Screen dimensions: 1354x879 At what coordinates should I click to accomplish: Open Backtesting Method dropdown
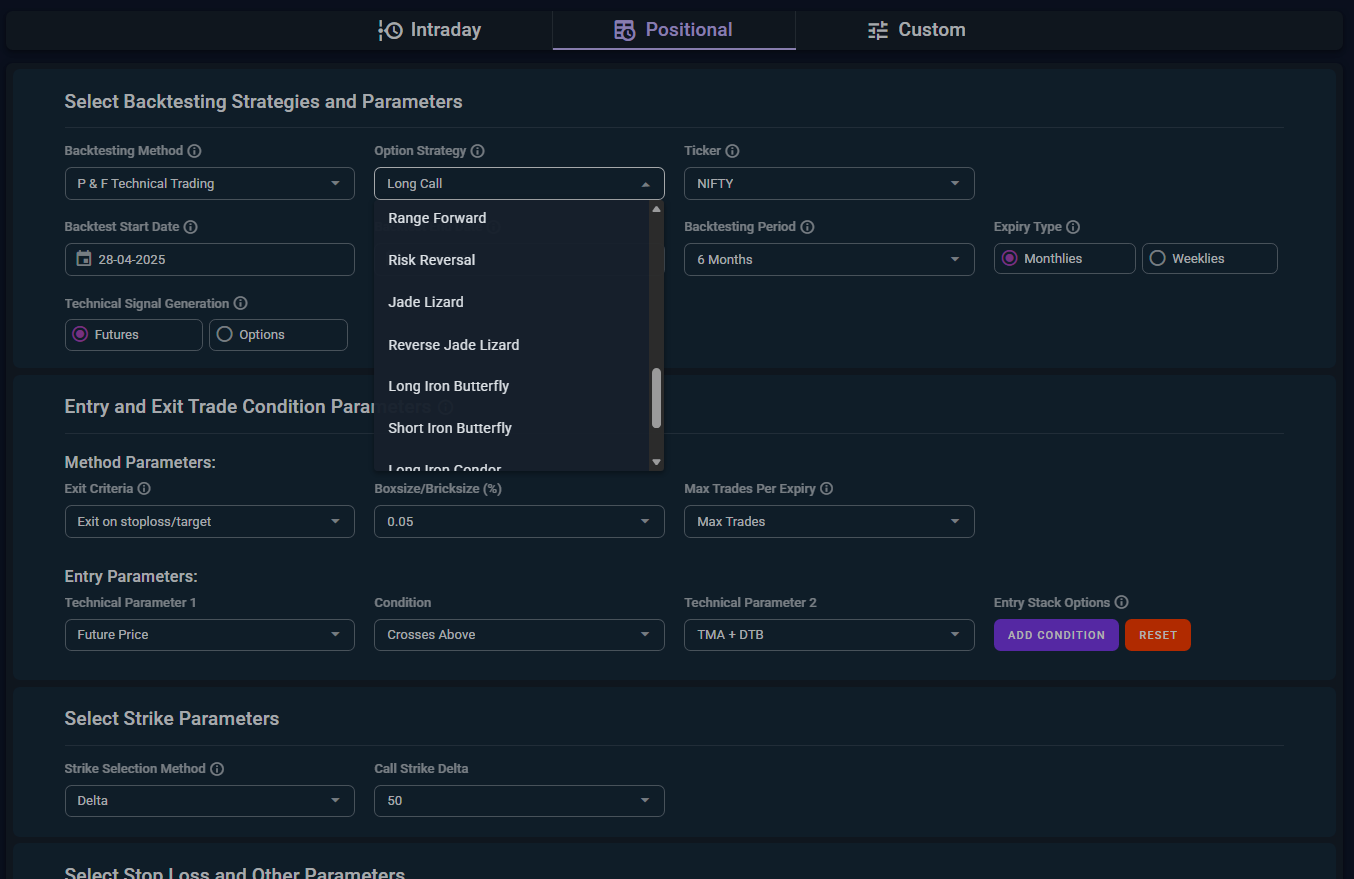coord(209,184)
